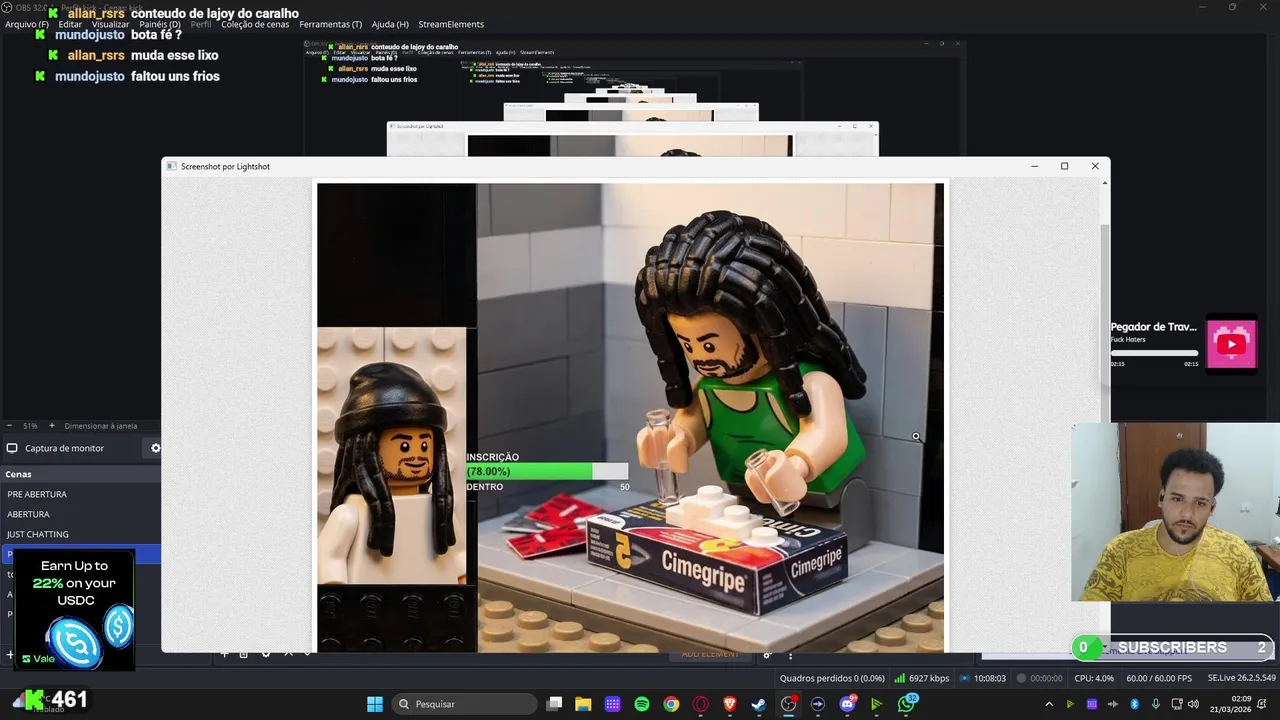The width and height of the screenshot is (1280, 720).
Task: Open WhatsApp from the taskbar
Action: [x=907, y=704]
